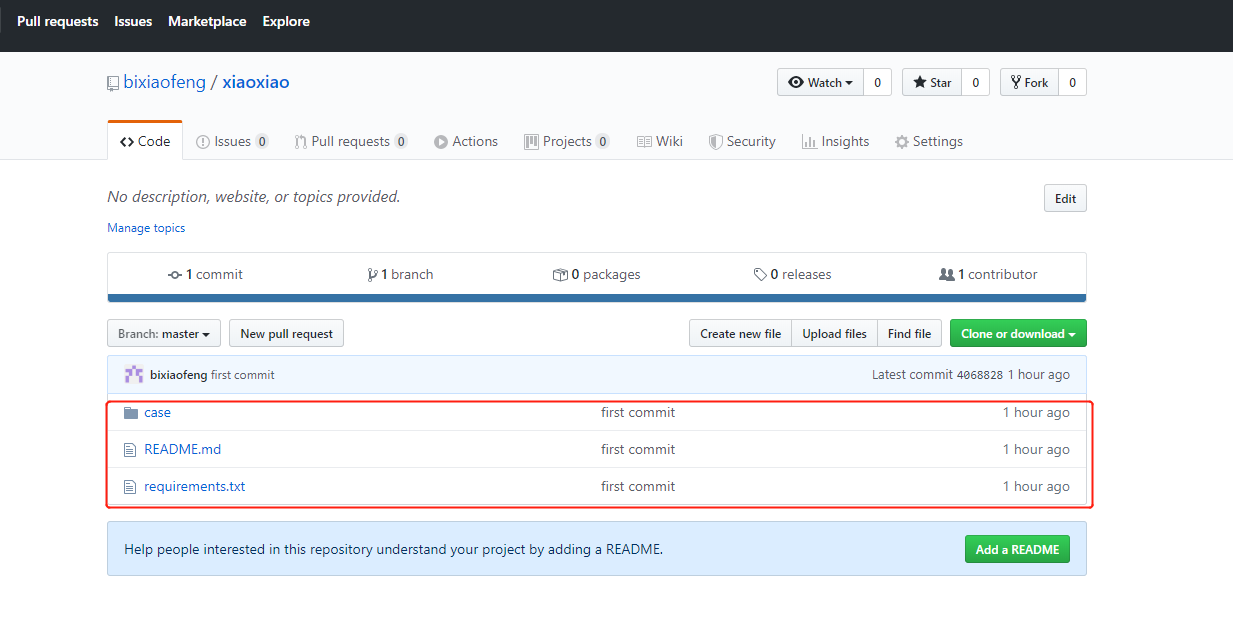Open the latest commit hash 4068828
The height and width of the screenshot is (617, 1233).
click(979, 375)
